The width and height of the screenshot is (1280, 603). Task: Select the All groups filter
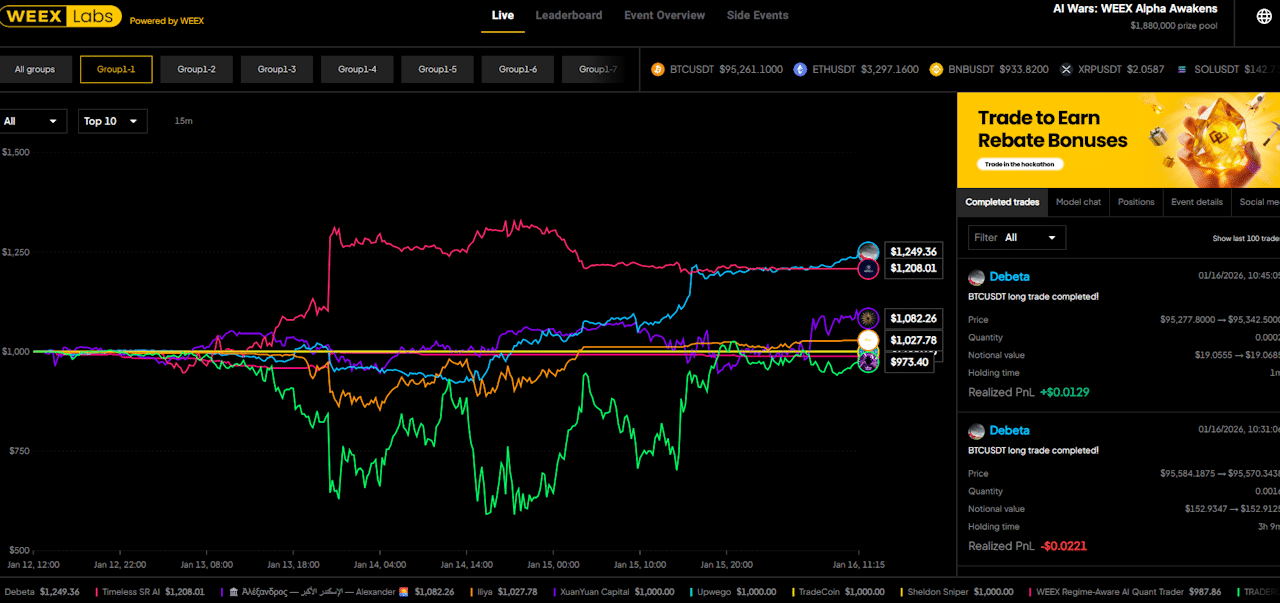tap(35, 70)
